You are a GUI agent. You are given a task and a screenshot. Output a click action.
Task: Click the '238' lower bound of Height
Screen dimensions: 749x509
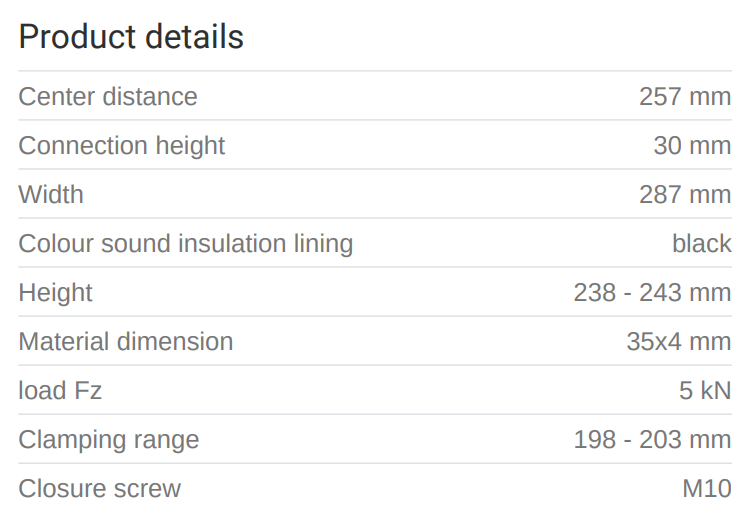[x=595, y=292]
